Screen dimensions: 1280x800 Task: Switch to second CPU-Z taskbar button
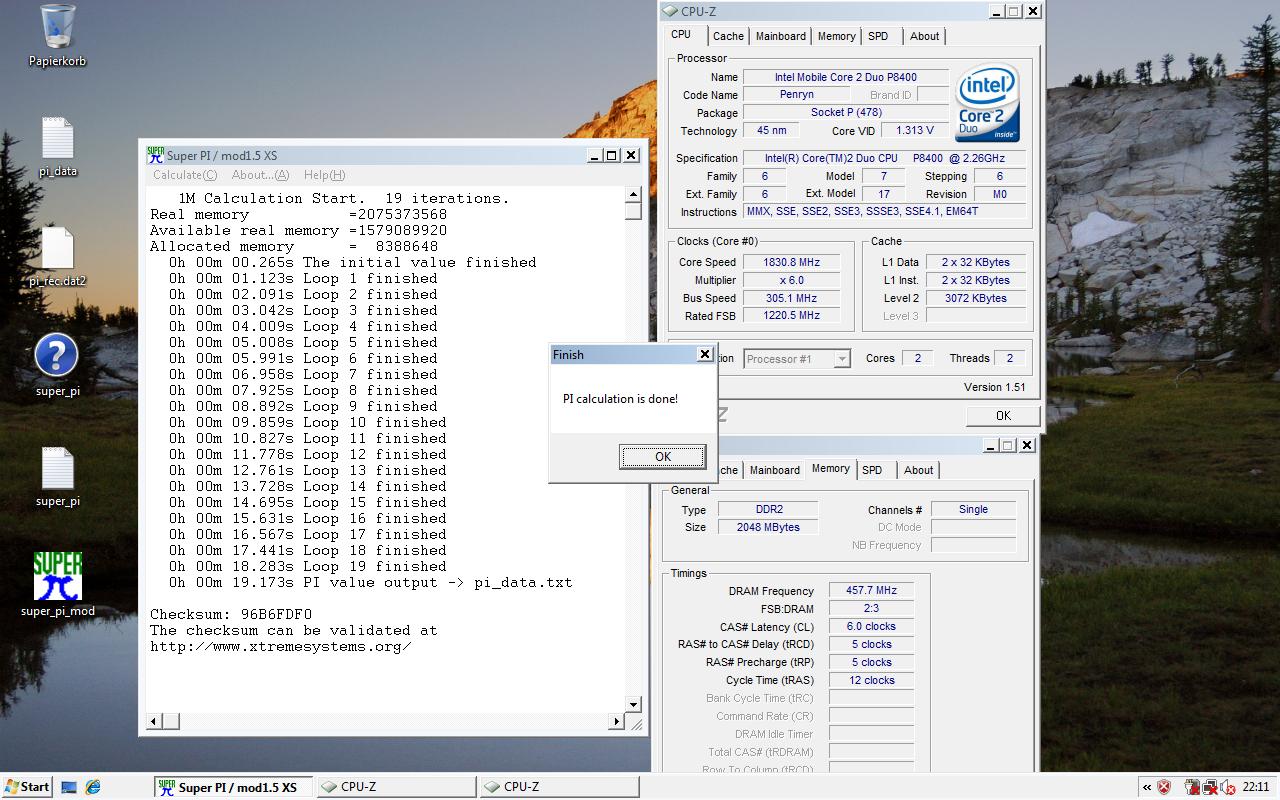pyautogui.click(x=558, y=787)
